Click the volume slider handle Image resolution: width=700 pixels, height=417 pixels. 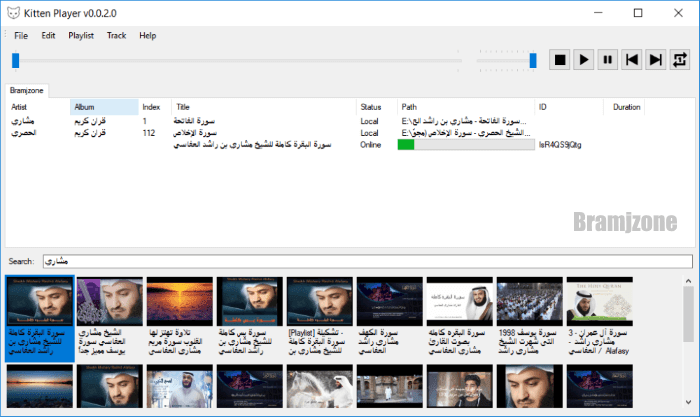click(x=533, y=60)
